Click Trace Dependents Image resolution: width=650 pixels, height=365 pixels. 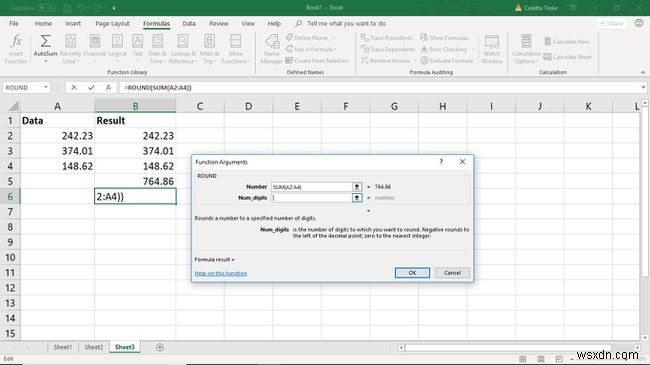click(388, 49)
